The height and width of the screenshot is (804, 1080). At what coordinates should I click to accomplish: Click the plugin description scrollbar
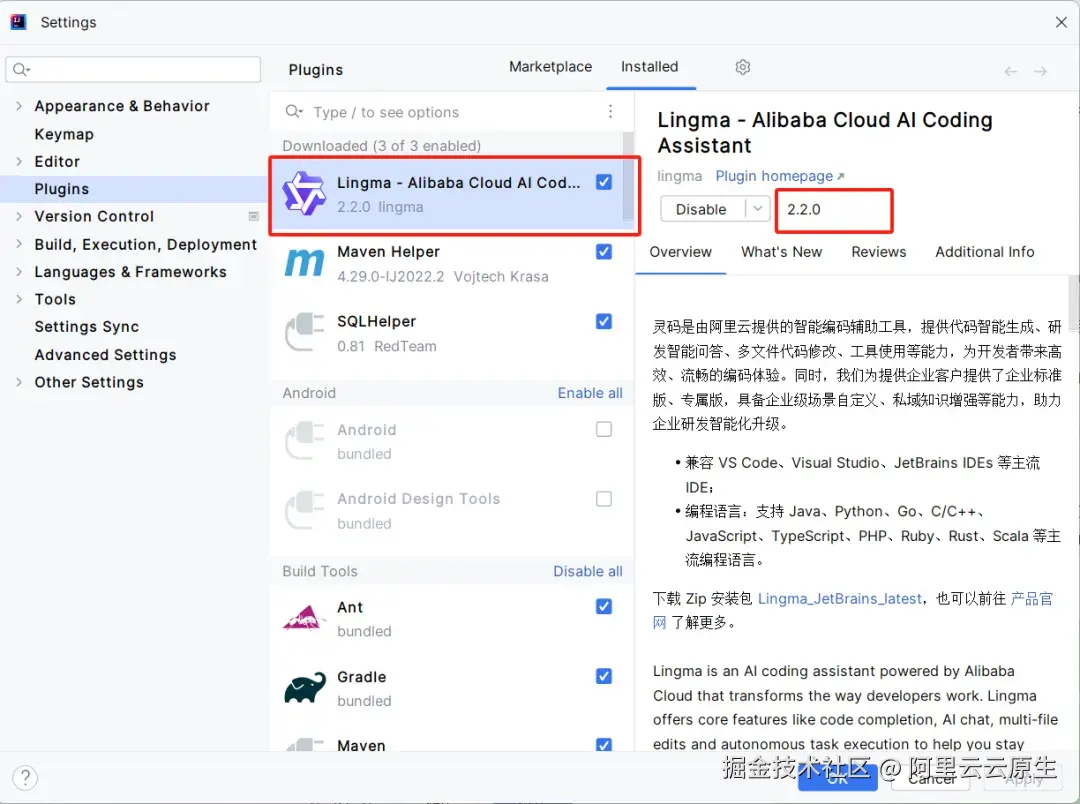point(1074,304)
